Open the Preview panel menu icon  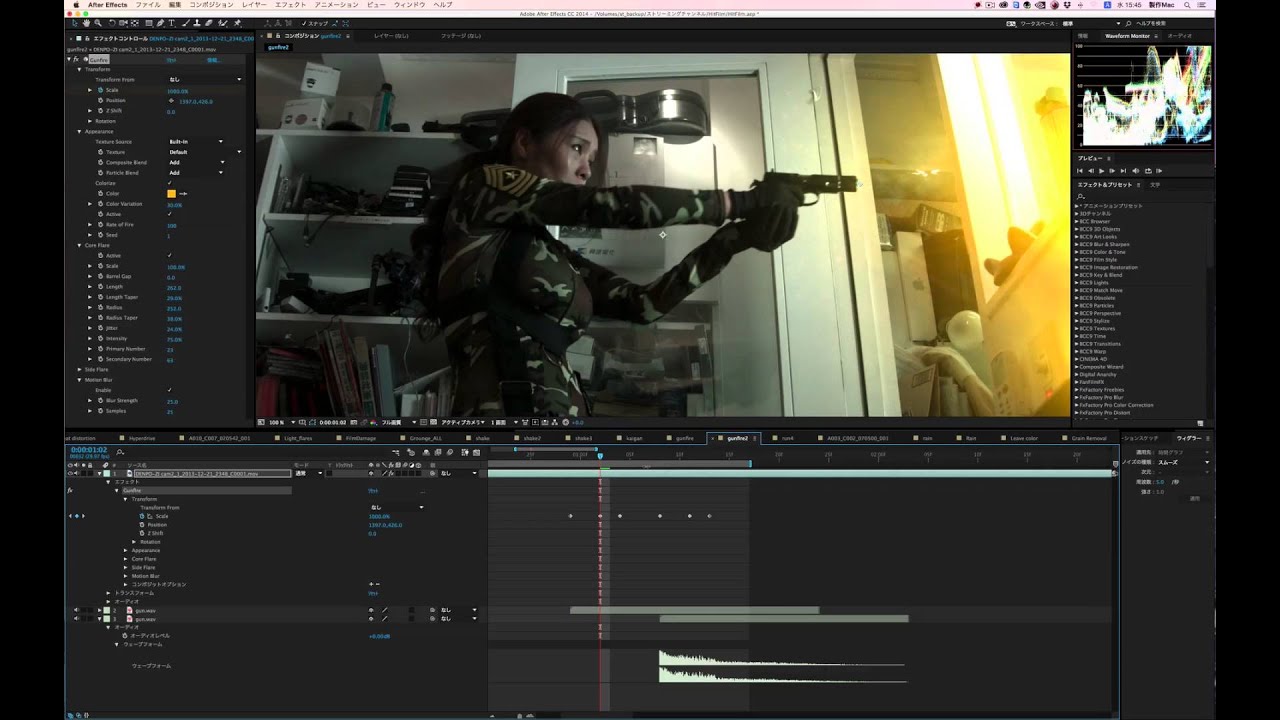tap(1108, 158)
